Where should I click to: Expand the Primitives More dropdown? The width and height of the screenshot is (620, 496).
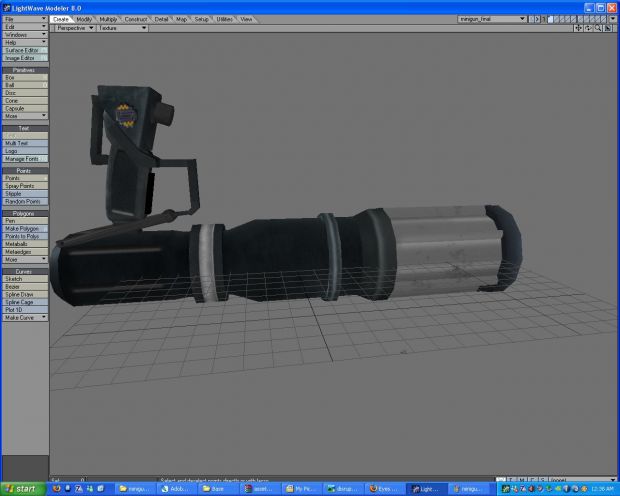pos(25,116)
